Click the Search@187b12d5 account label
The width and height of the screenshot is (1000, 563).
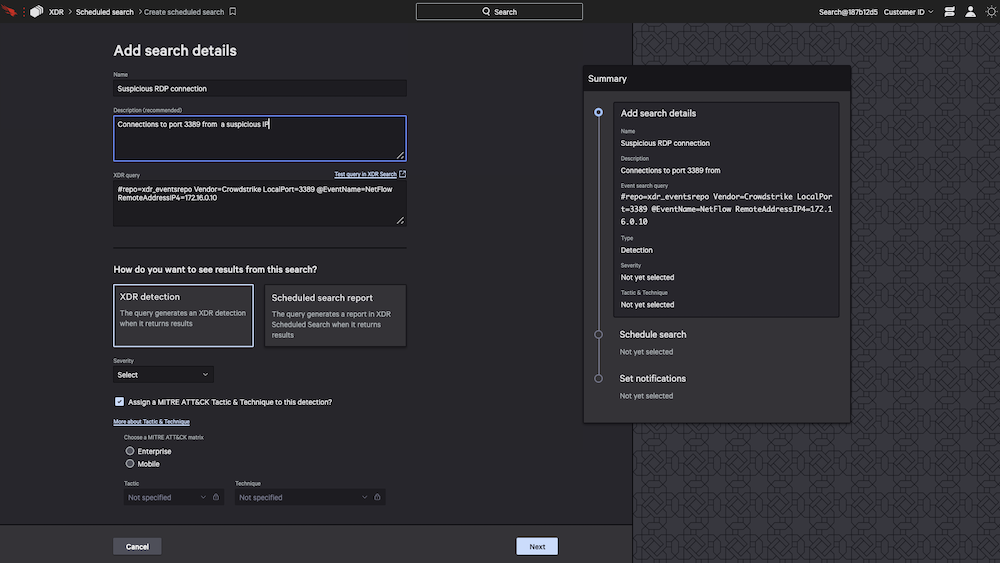[848, 11]
